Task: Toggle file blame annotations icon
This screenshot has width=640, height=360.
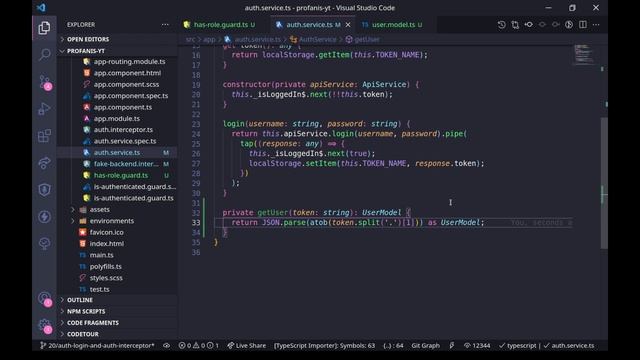Action: pos(569,25)
